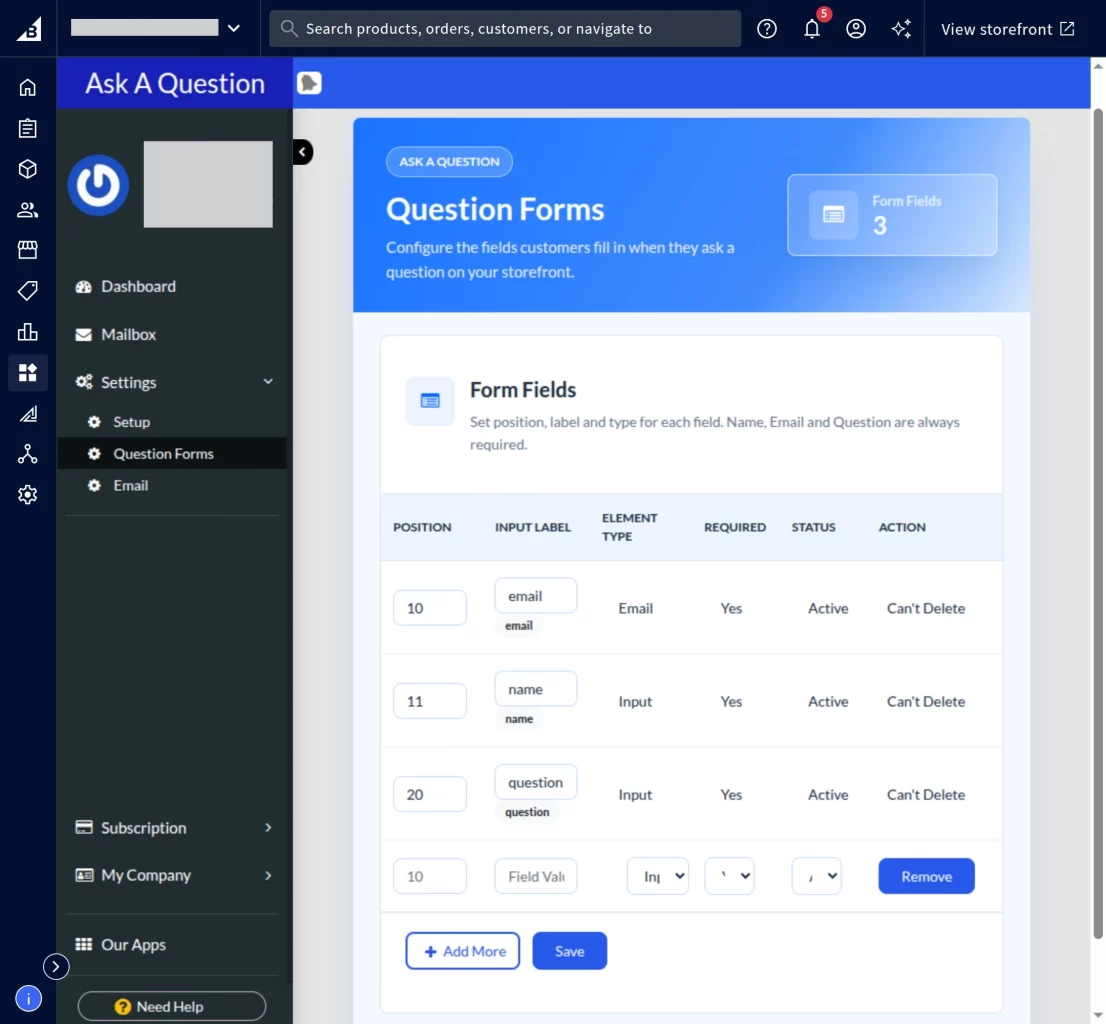Open Our Apps in sidebar
This screenshot has height=1024, width=1106.
click(x=133, y=944)
